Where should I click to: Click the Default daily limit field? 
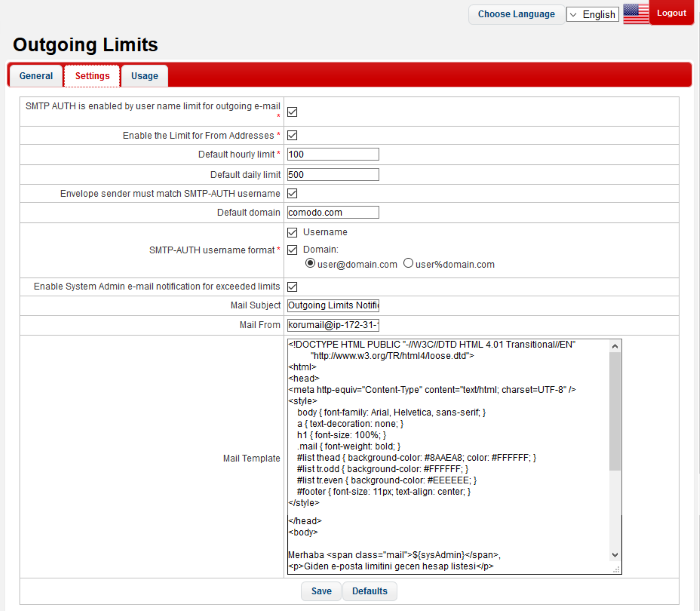coord(333,175)
